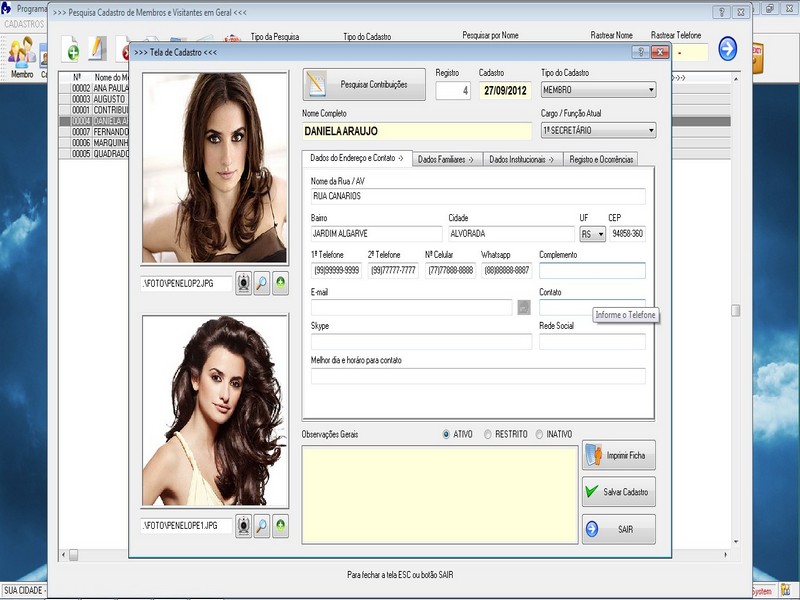Click Melhor dia e horário para contato field
The image size is (800, 600).
click(x=478, y=376)
